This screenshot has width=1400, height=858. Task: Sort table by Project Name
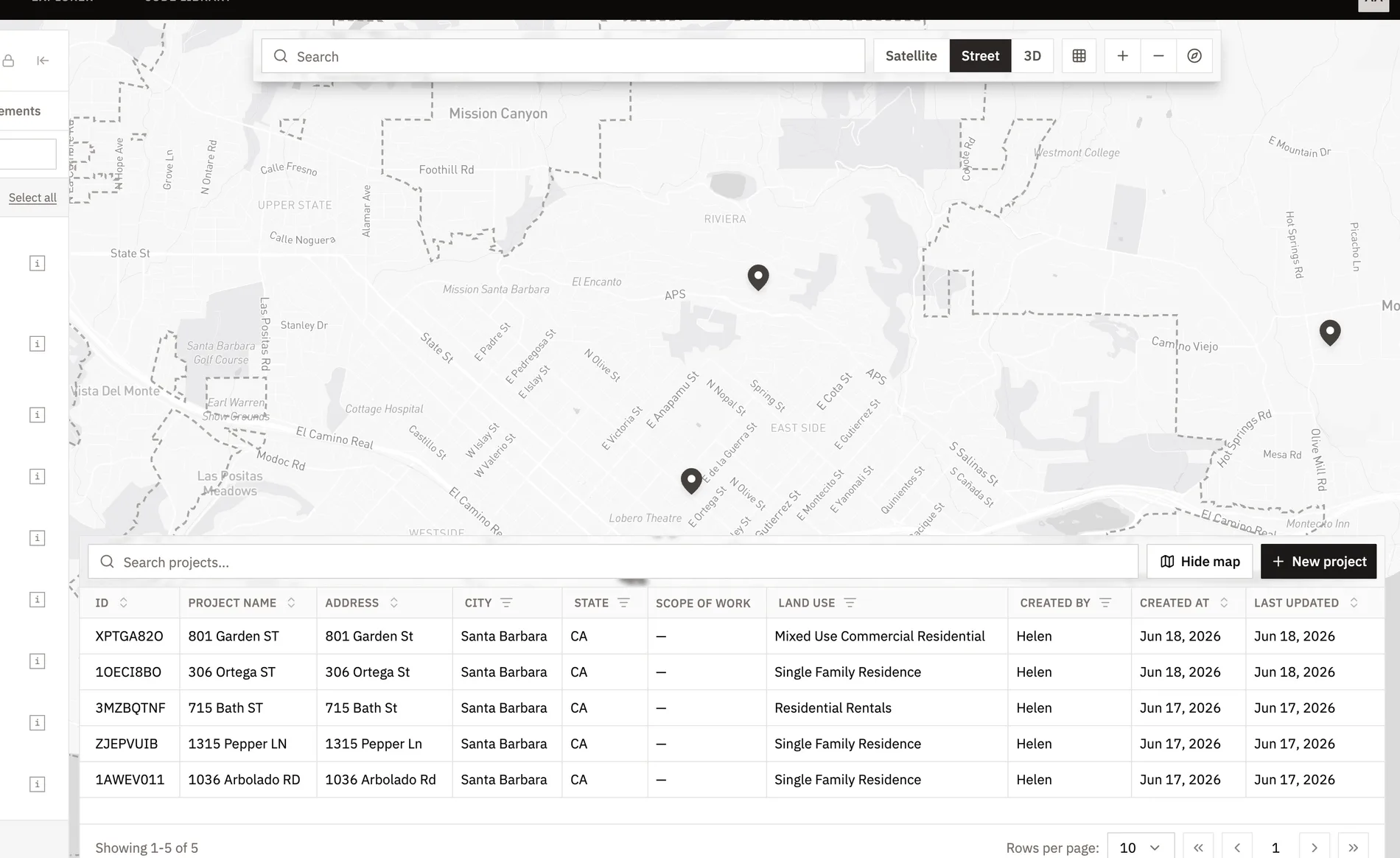[291, 603]
